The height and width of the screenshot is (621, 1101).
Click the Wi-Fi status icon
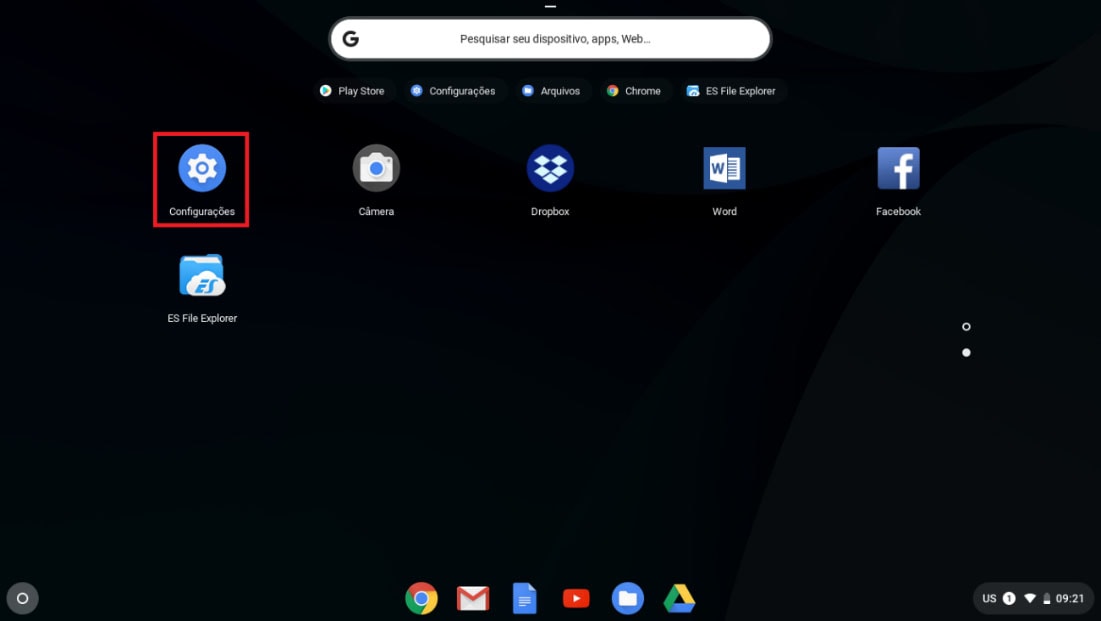[x=1029, y=599]
